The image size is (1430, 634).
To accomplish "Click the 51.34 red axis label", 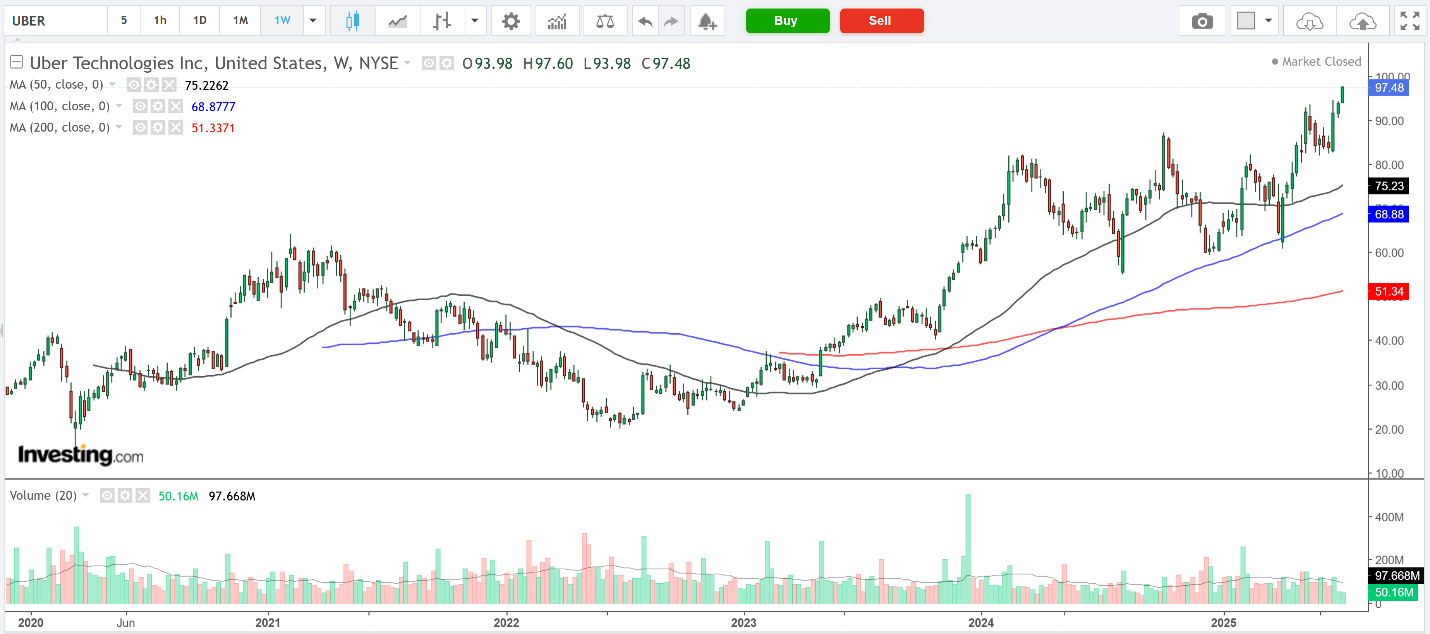I will [x=1390, y=291].
